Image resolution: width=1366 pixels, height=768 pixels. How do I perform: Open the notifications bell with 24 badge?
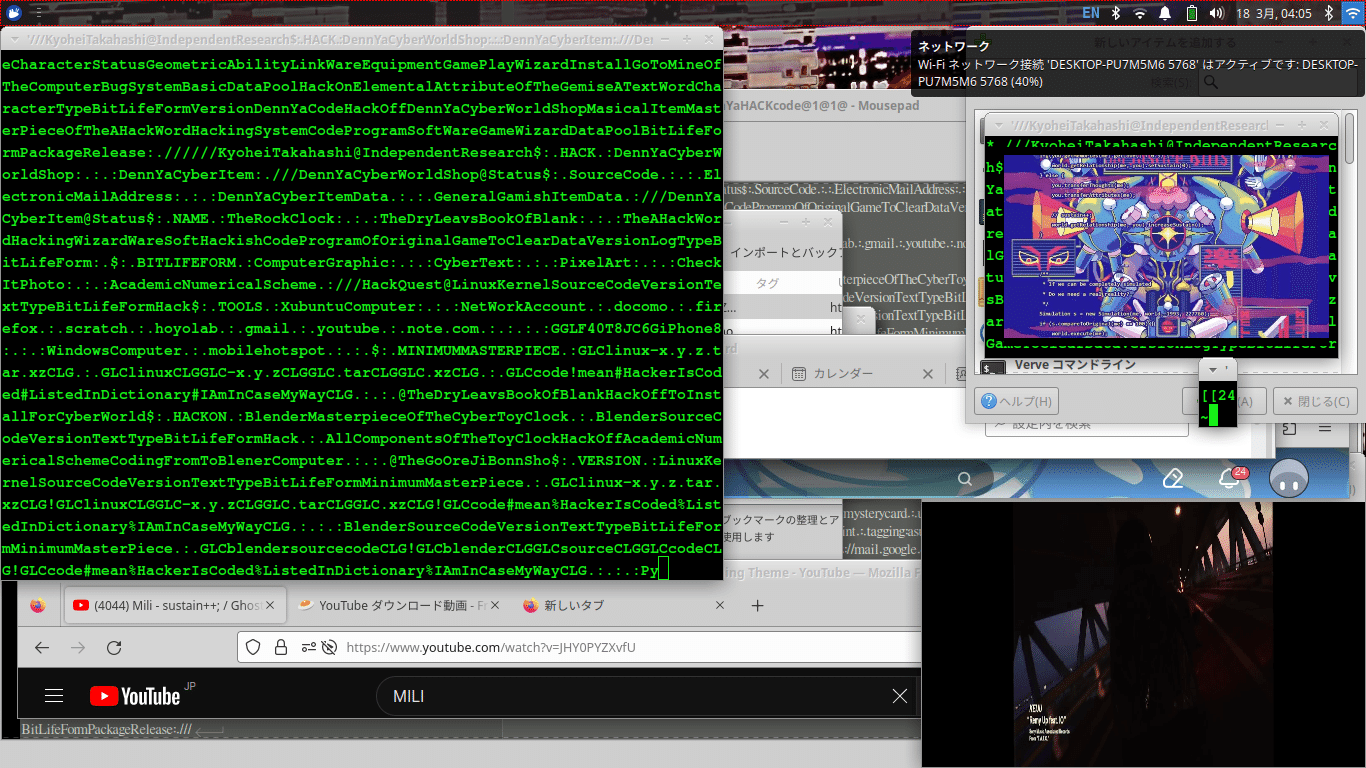point(1230,479)
